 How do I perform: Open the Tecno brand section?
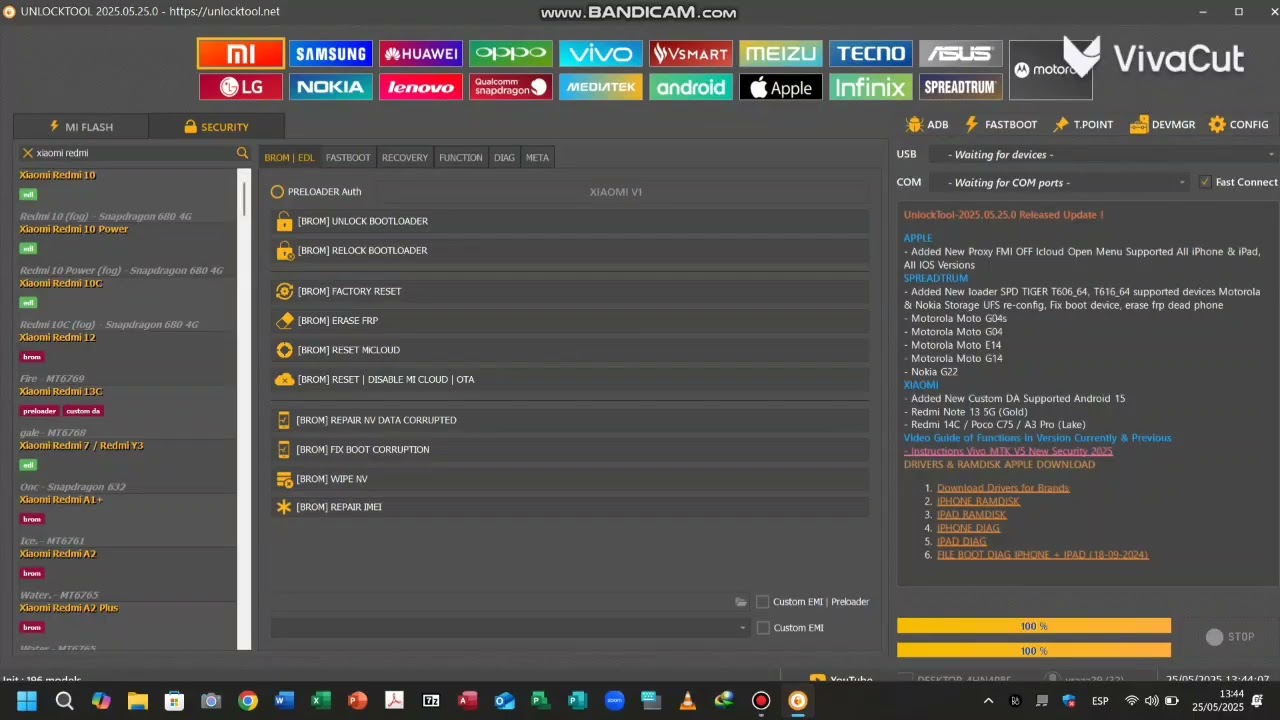[x=871, y=54]
